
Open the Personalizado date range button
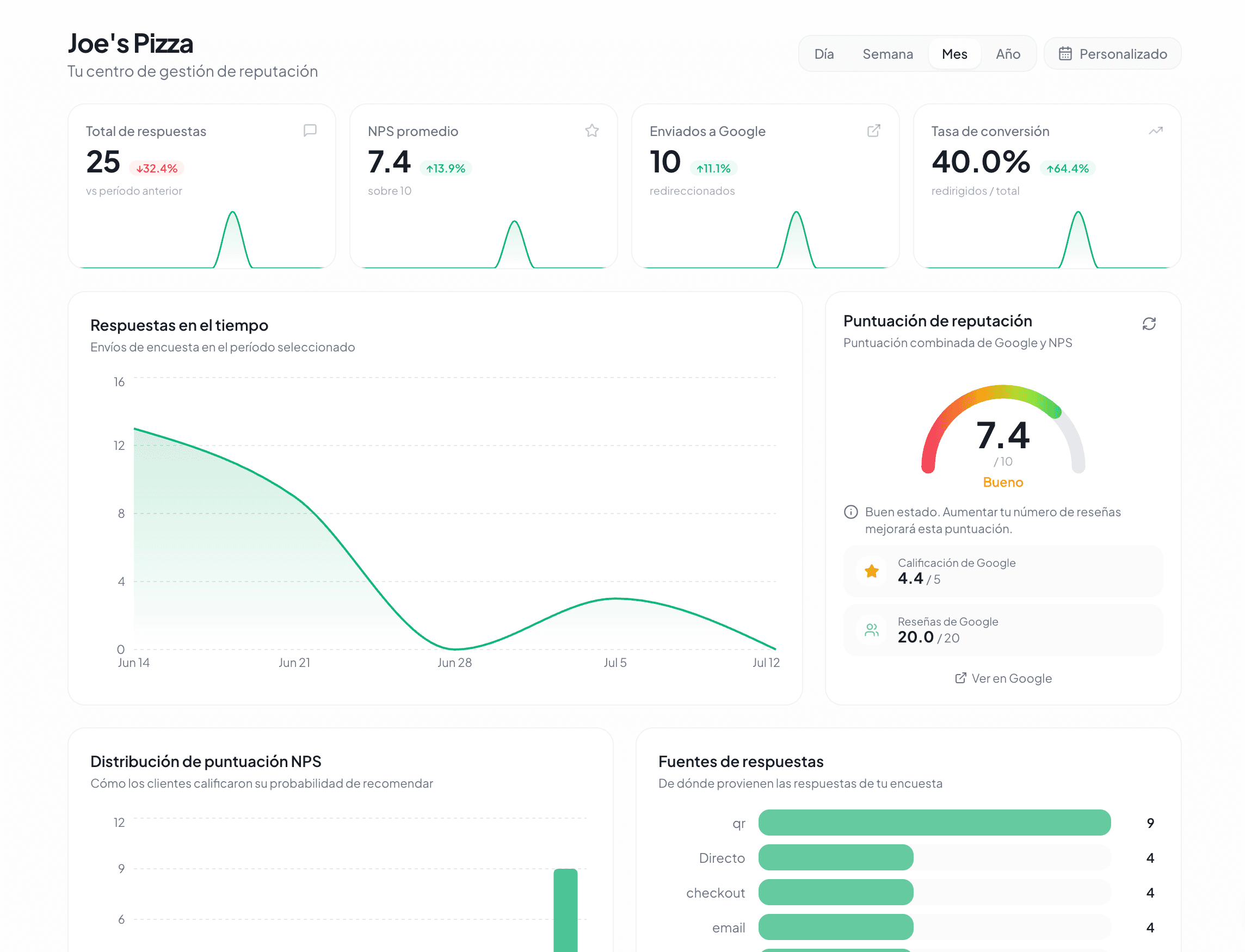pos(1112,54)
